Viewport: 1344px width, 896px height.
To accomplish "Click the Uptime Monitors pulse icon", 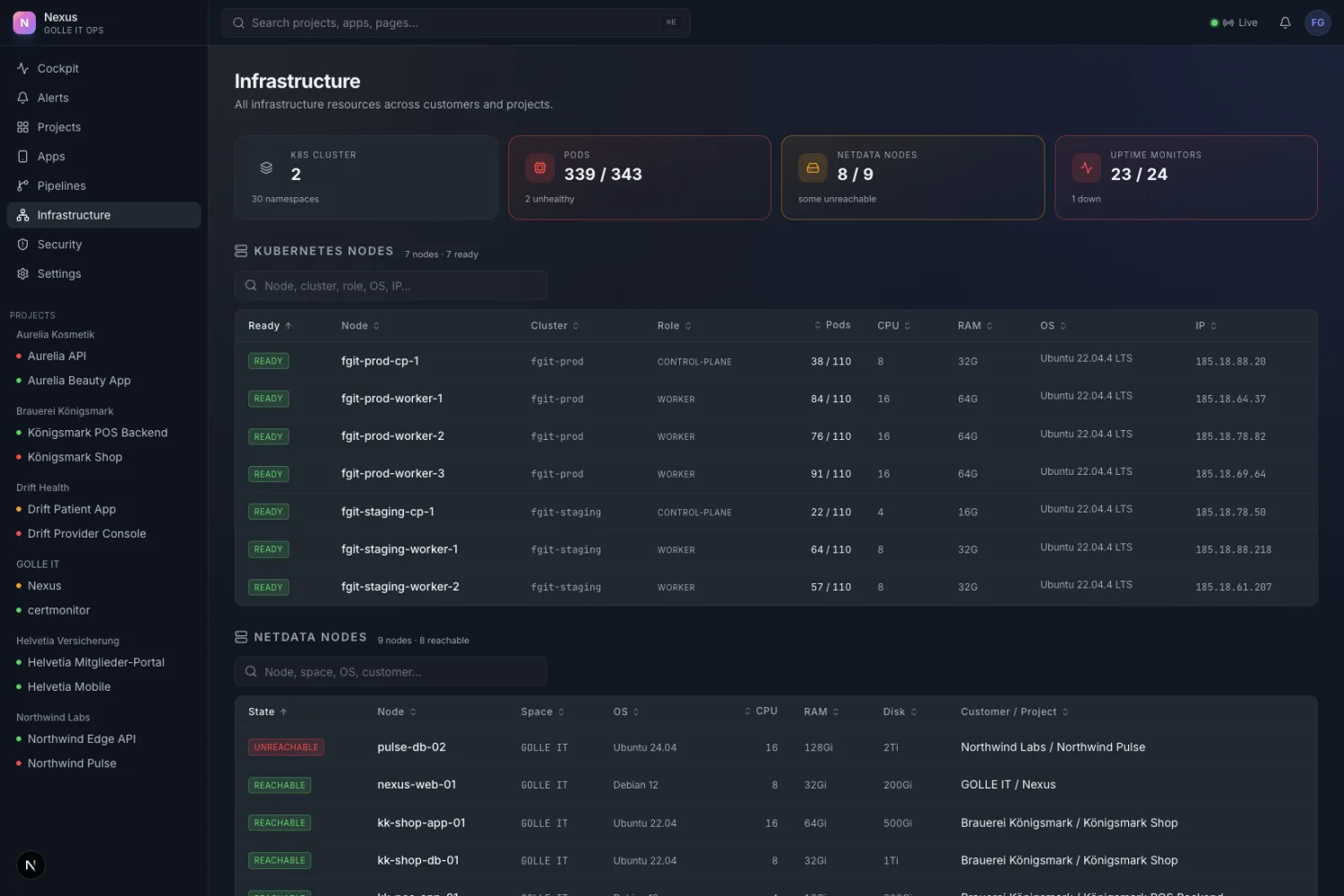I will pyautogui.click(x=1086, y=168).
